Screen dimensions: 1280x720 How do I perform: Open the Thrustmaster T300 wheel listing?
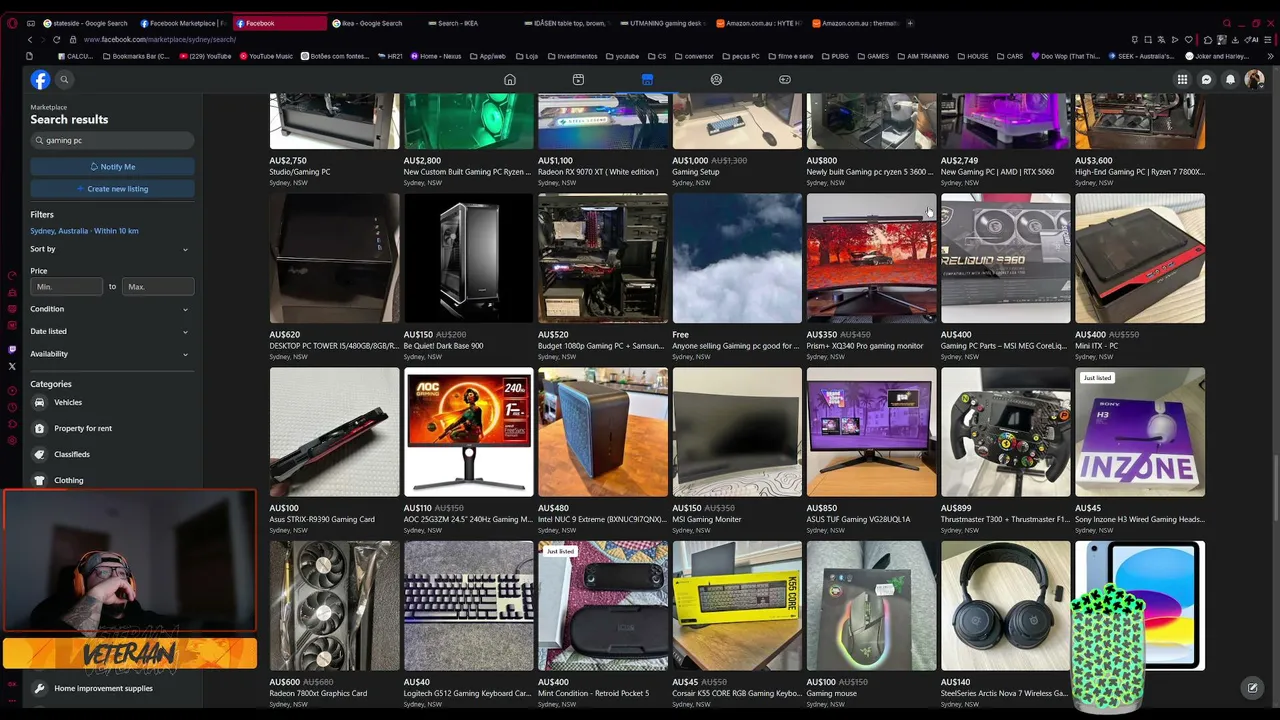tap(1005, 451)
